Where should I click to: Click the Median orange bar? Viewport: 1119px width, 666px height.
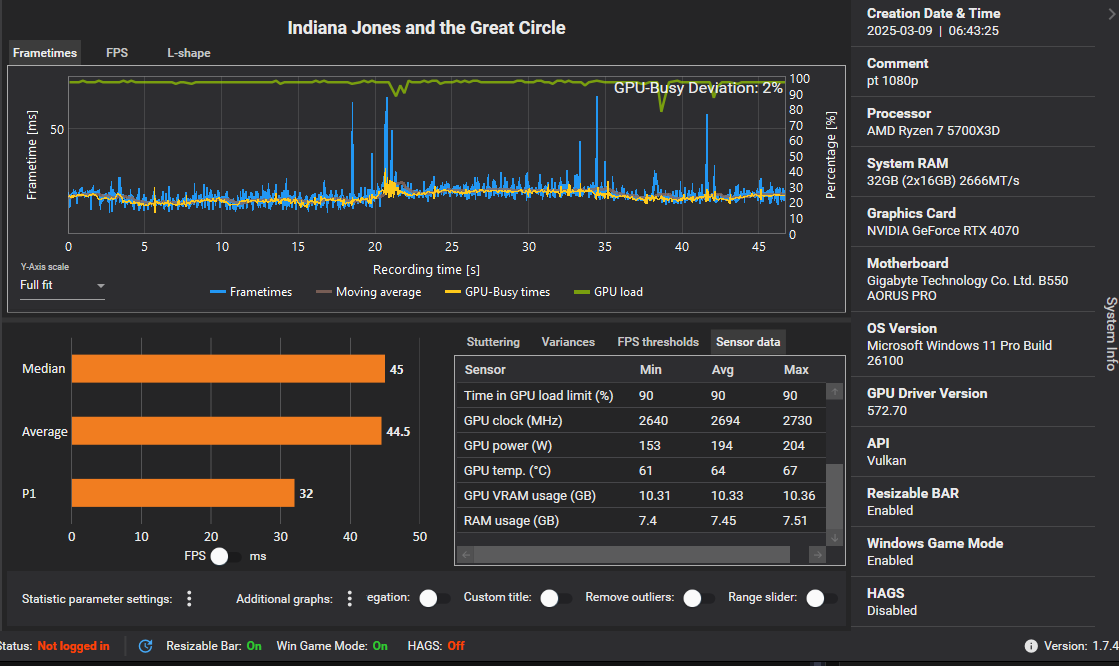tap(228, 369)
